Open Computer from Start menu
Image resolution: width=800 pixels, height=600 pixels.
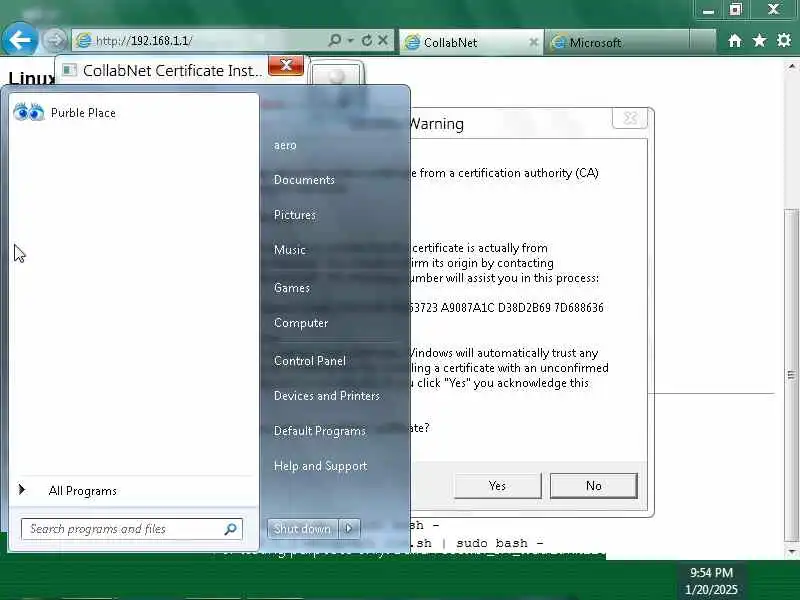301,323
